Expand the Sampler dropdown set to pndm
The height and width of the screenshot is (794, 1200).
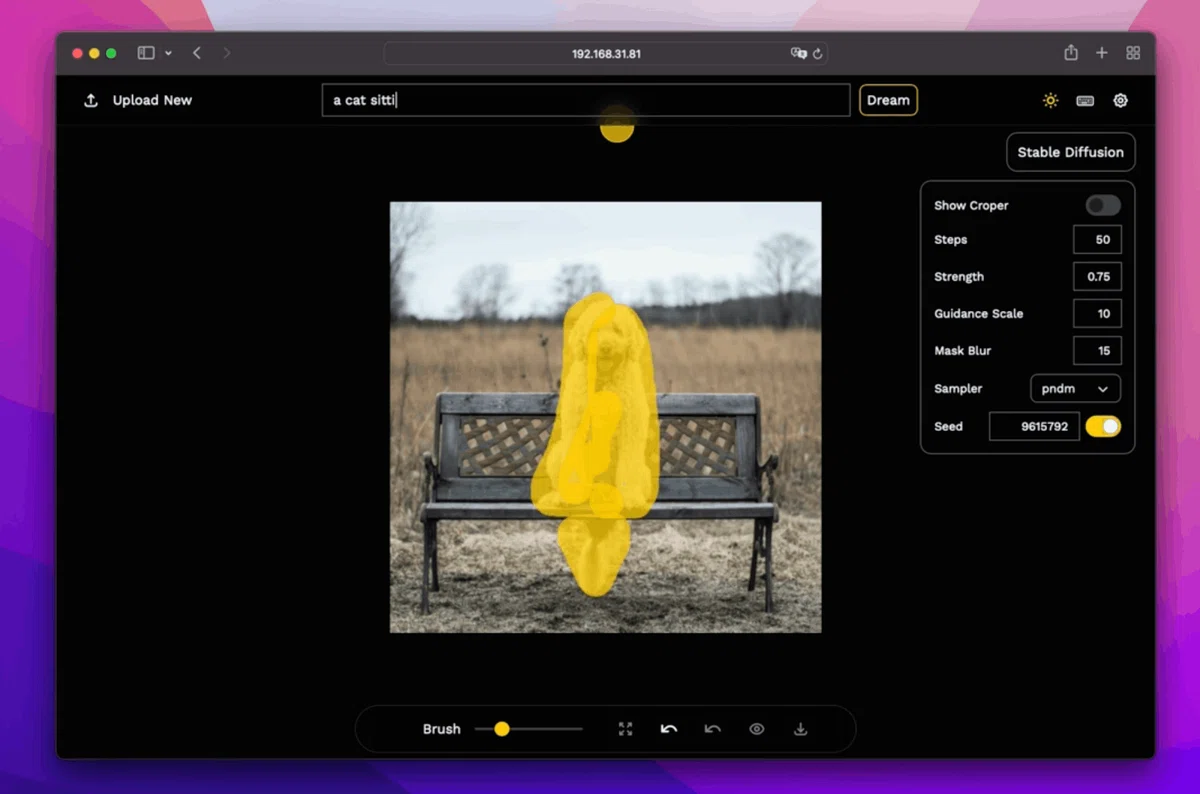(1075, 389)
